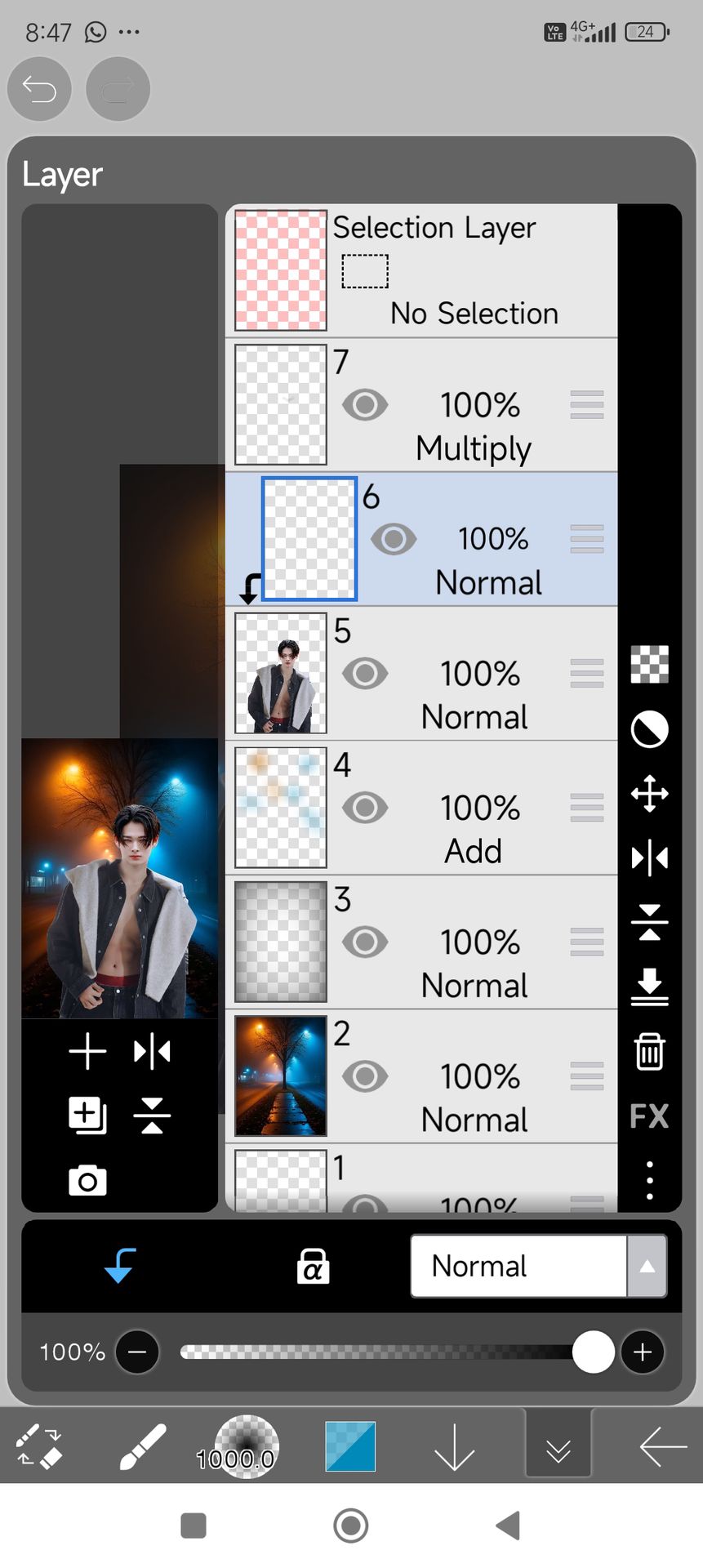
Task: Open the move/transform layer tool
Action: tap(650, 793)
